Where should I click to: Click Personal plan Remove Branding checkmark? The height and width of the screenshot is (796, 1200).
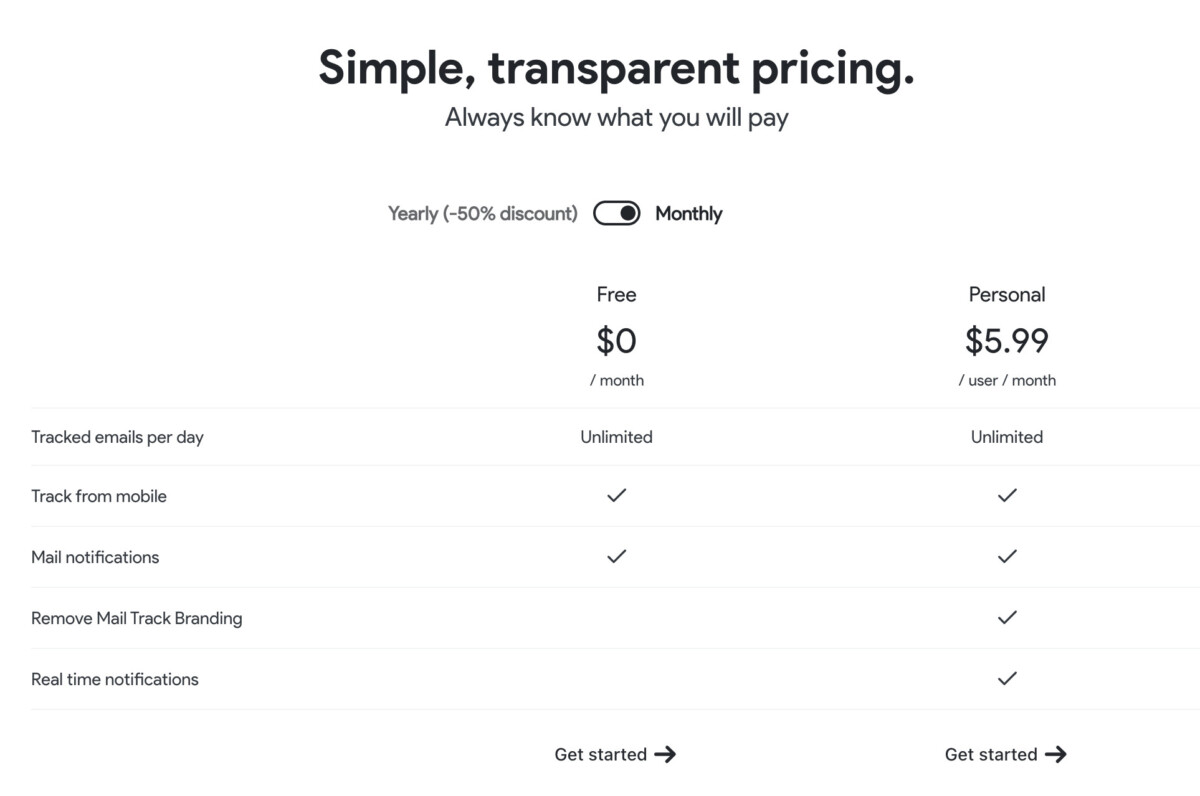[x=1007, y=617]
